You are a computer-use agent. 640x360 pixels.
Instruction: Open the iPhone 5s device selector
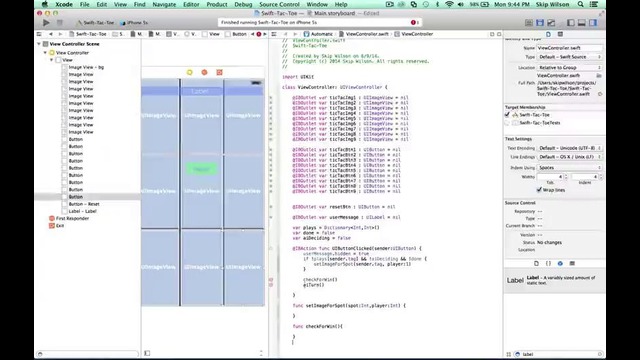(x=134, y=23)
